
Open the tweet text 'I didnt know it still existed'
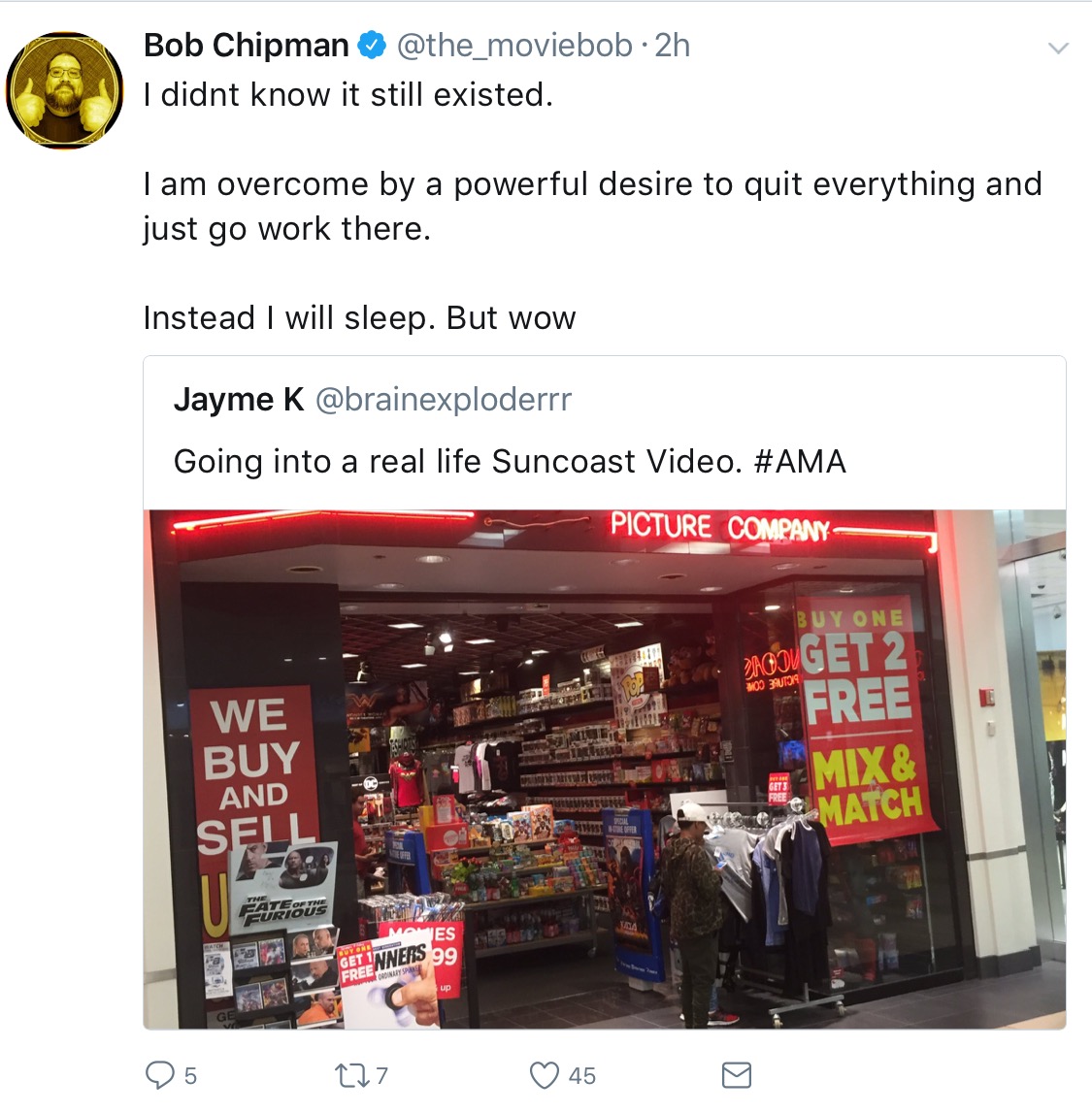[347, 95]
